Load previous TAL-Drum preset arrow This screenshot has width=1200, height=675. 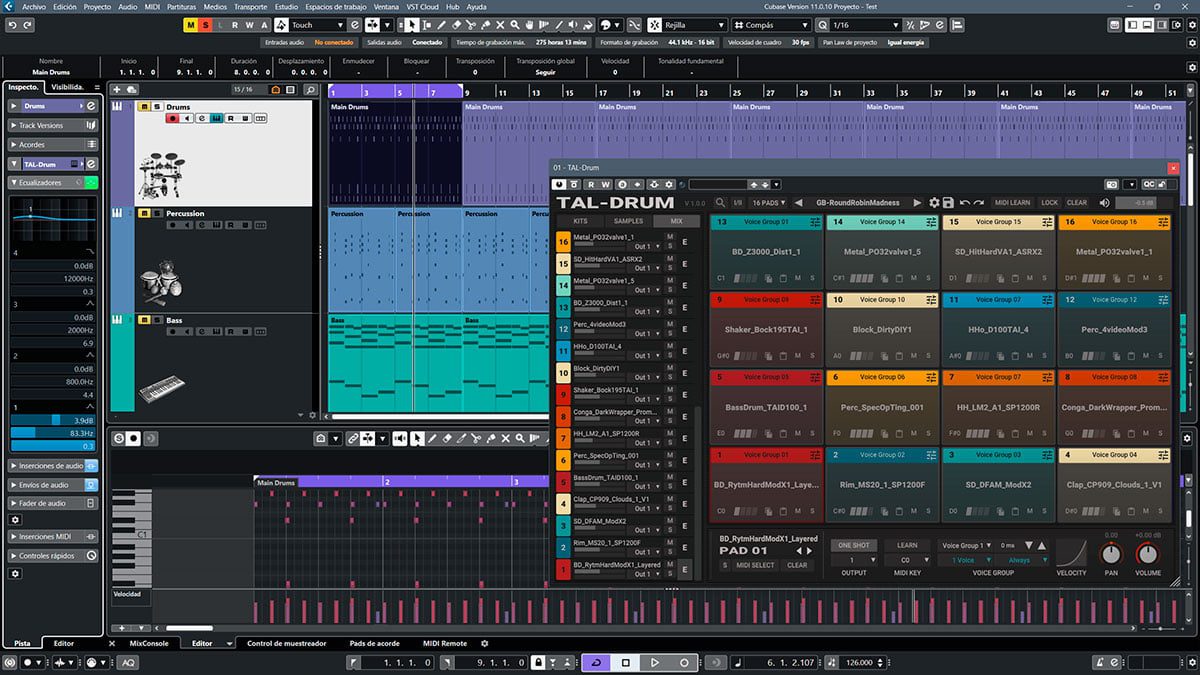tap(799, 203)
